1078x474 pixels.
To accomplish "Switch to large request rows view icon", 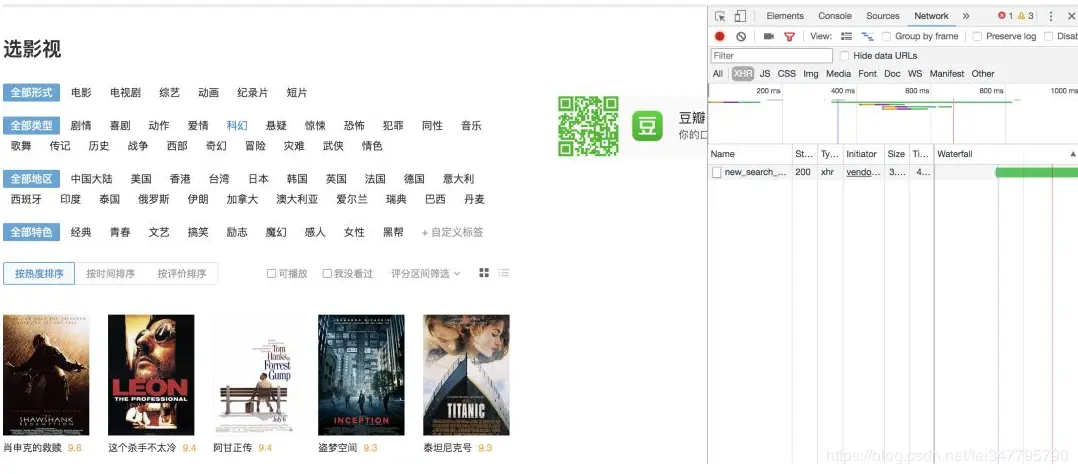I will click(847, 36).
